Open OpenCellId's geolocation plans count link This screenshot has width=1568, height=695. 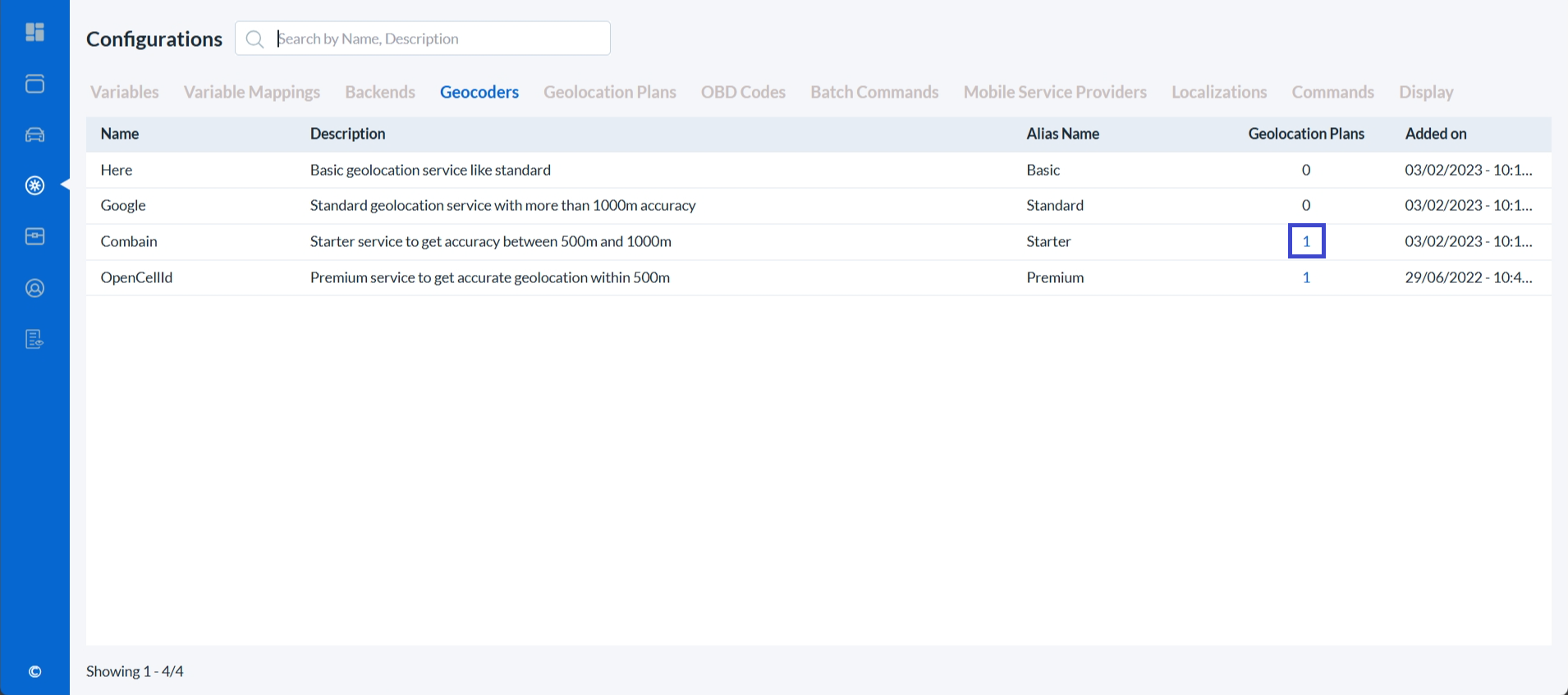tap(1306, 277)
